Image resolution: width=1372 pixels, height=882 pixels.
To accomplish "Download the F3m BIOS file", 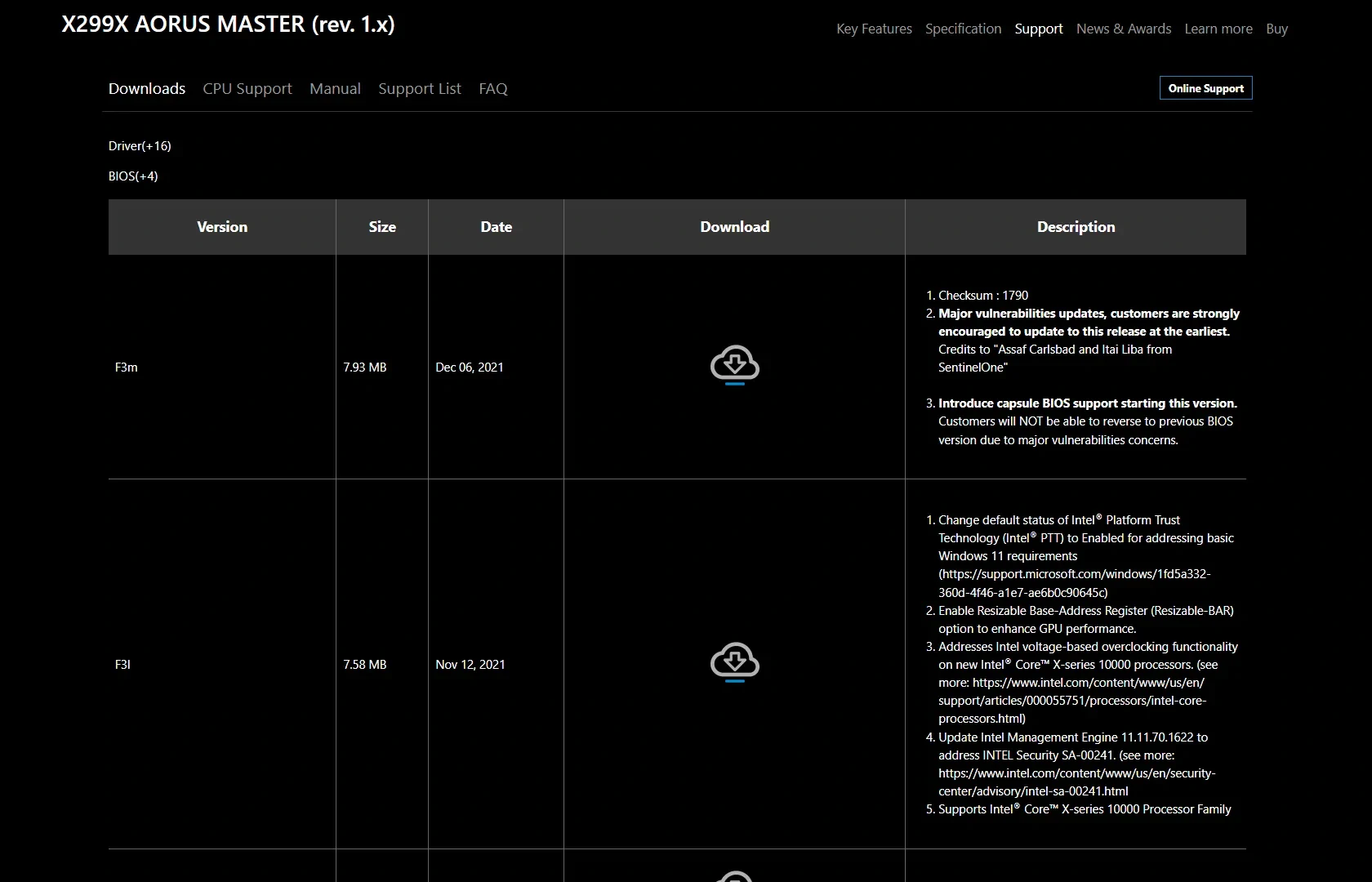I will point(734,364).
